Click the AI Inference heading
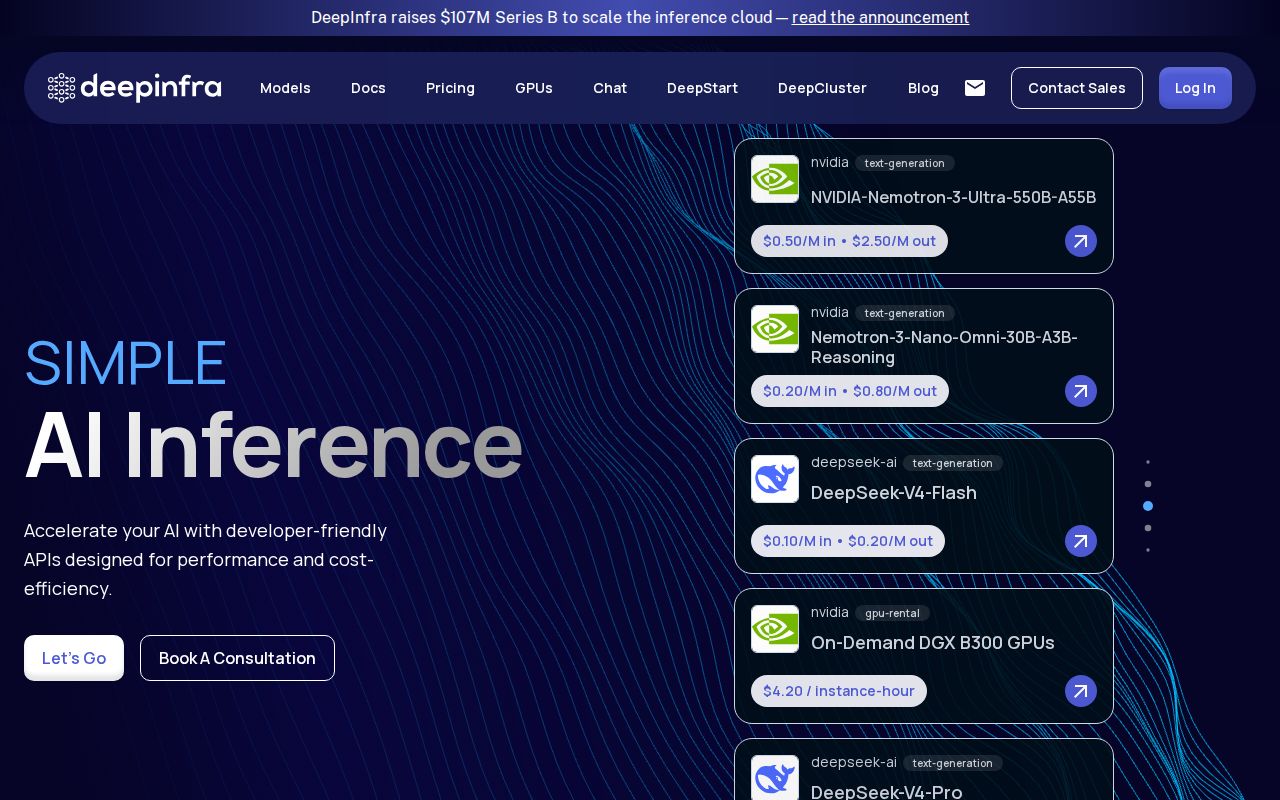Viewport: 1280px width, 800px height. [273, 444]
